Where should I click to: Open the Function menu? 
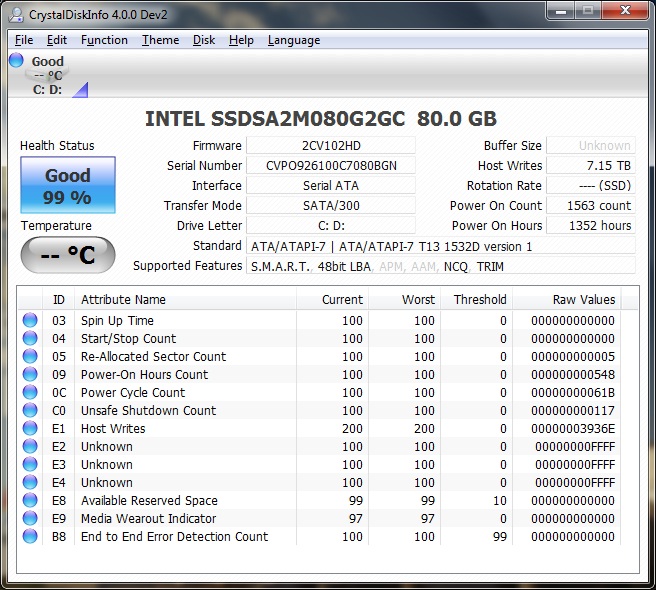104,40
